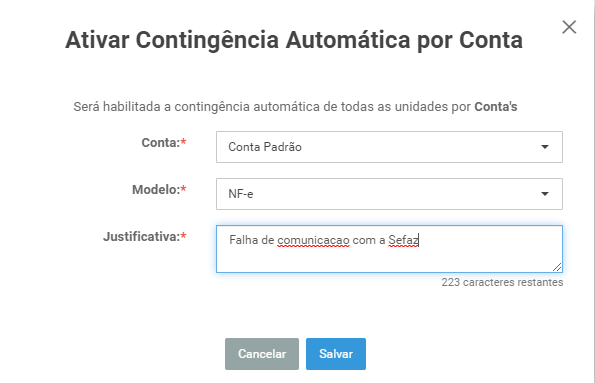The width and height of the screenshot is (595, 383).
Task: Click the arrow icon of Modelo field
Action: pos(545,194)
